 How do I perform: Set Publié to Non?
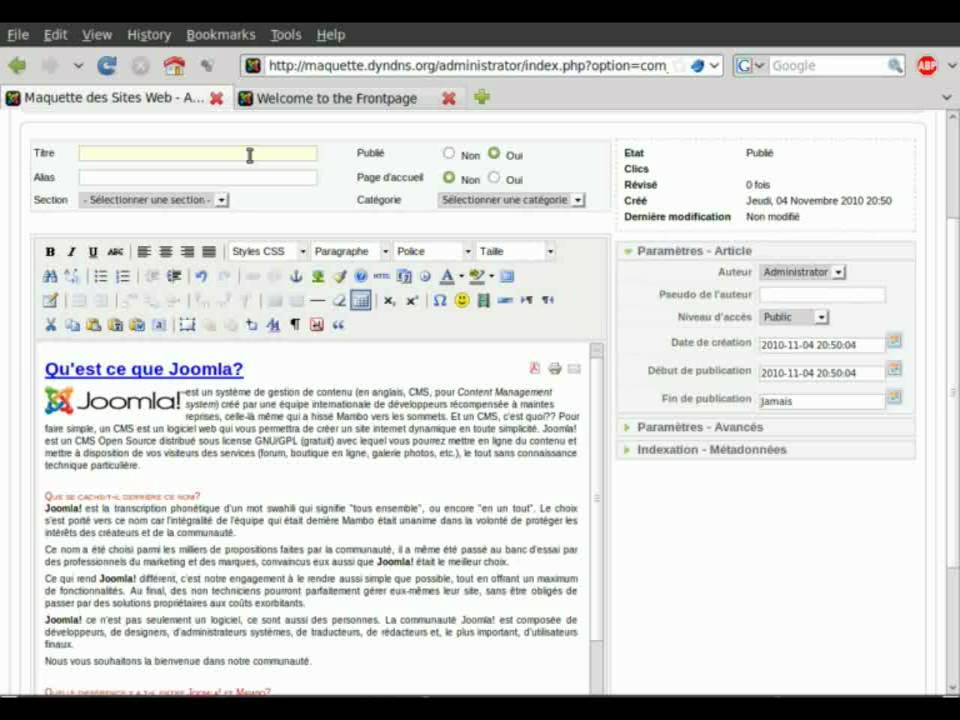pyautogui.click(x=449, y=153)
